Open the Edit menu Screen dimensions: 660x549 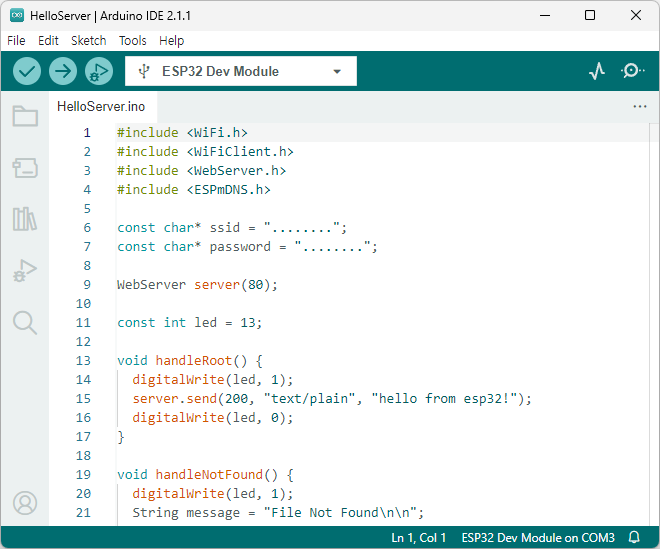(48, 41)
